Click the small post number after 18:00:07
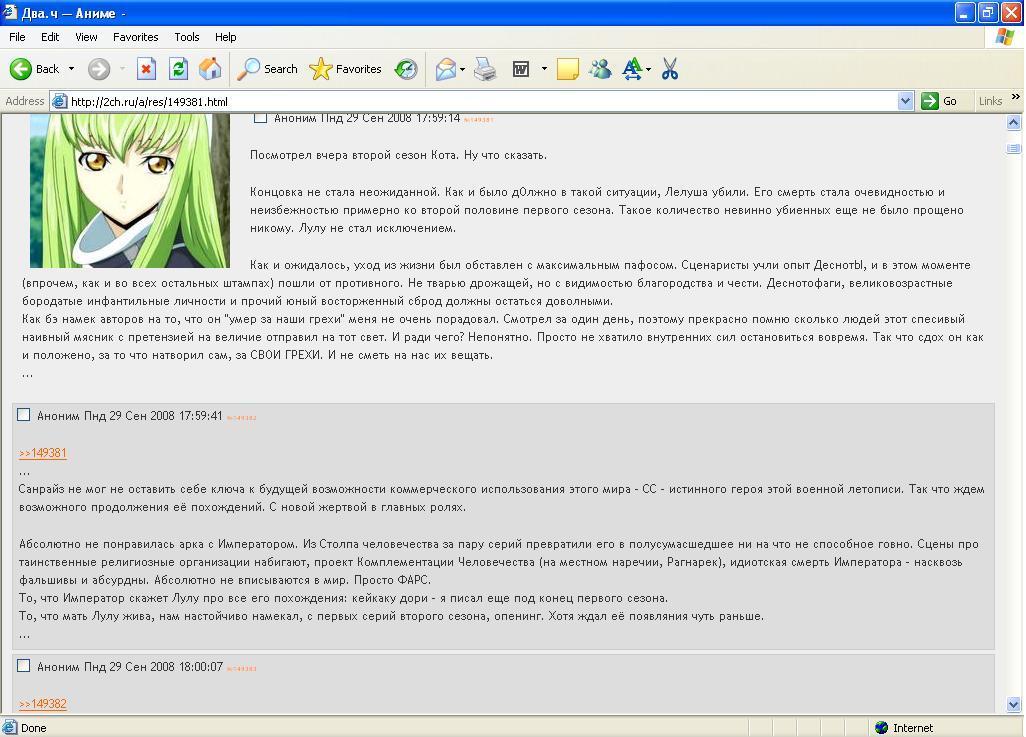 pos(241,669)
